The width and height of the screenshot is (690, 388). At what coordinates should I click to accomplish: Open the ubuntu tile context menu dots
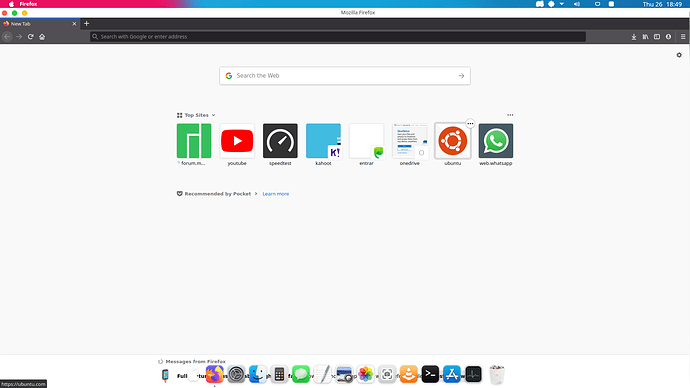(470, 124)
